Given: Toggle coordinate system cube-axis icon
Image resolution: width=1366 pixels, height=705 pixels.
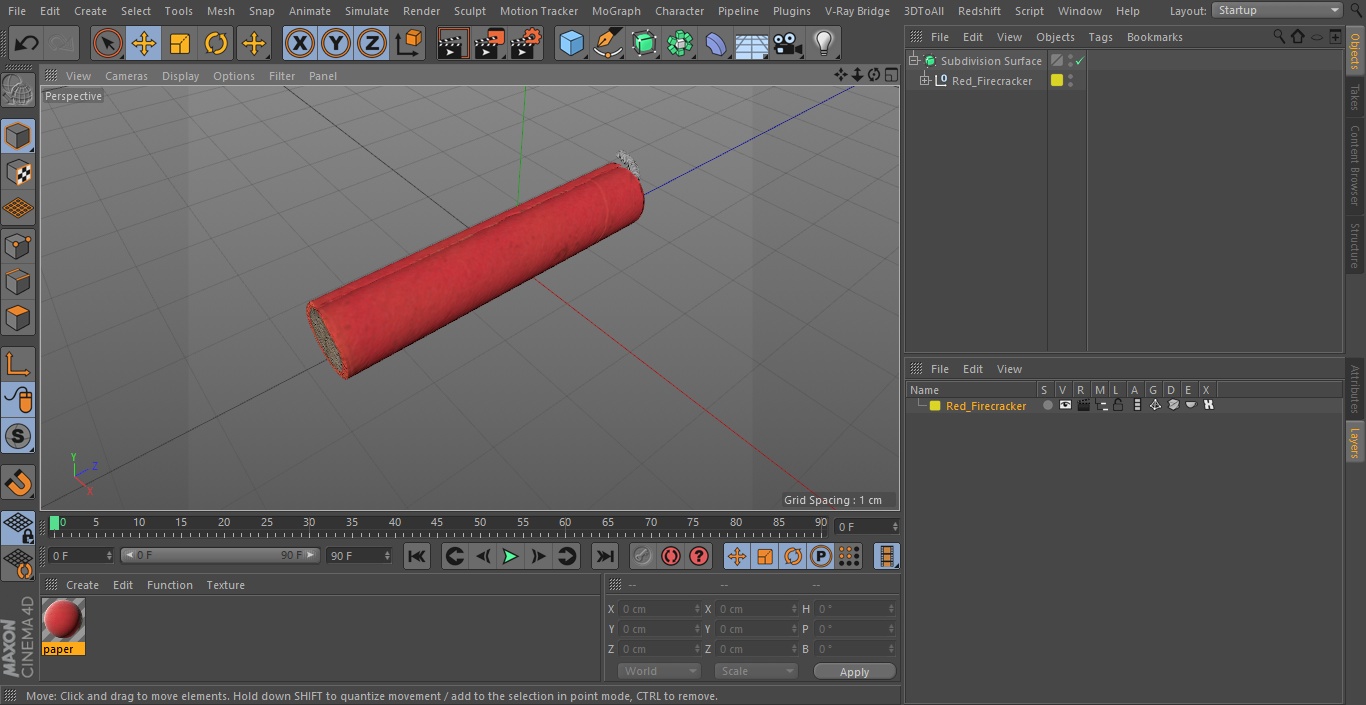Looking at the screenshot, I should tap(409, 43).
